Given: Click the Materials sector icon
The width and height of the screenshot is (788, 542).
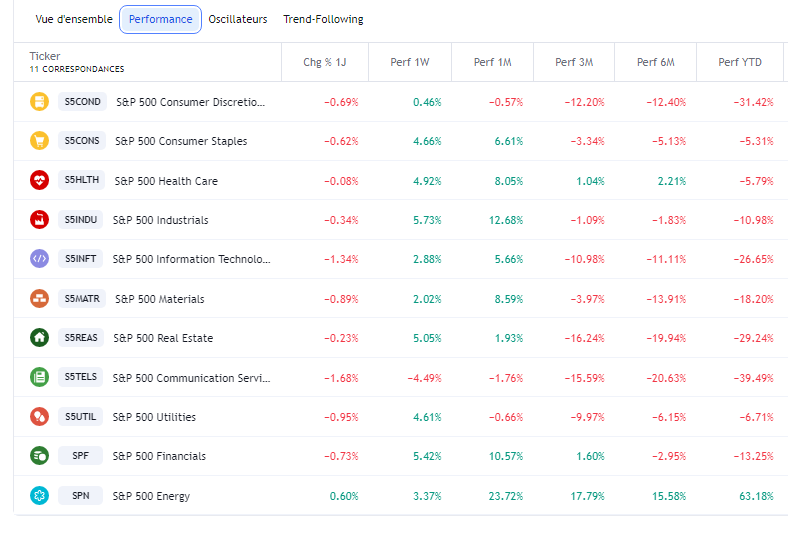Looking at the screenshot, I should click(x=39, y=299).
